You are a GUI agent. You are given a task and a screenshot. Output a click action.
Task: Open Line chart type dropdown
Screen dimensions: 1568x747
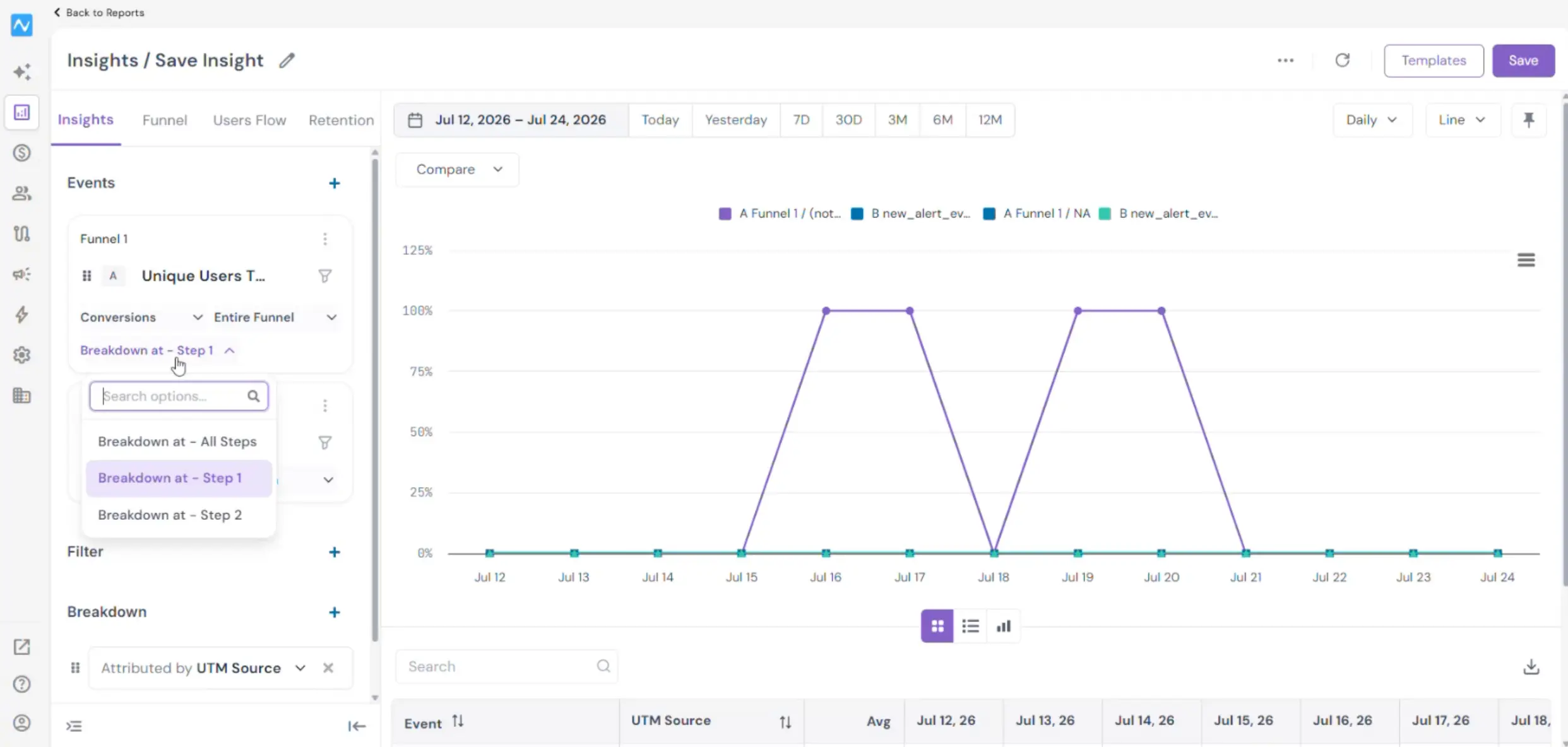coord(1462,120)
